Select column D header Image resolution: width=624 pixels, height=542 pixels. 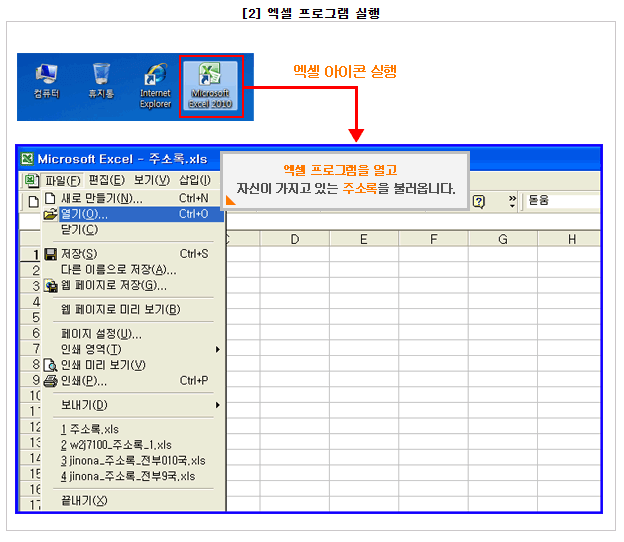coord(294,239)
